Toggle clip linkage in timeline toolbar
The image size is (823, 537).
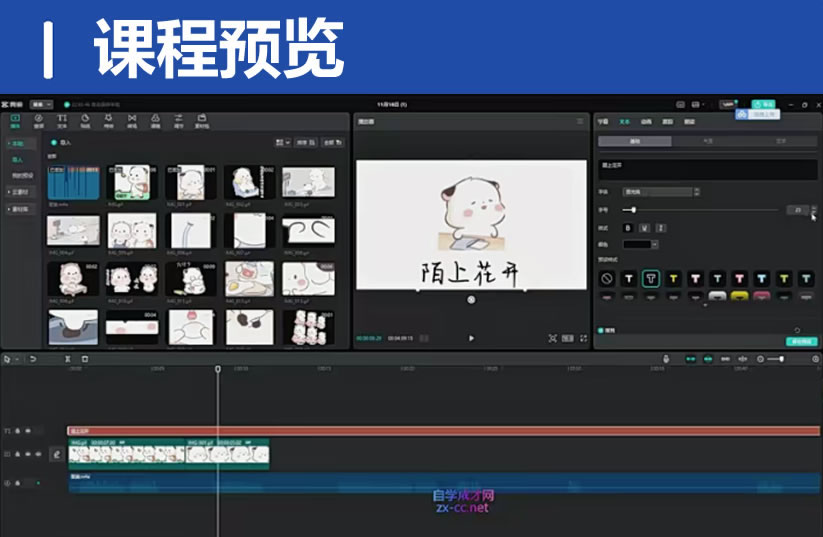pos(725,359)
